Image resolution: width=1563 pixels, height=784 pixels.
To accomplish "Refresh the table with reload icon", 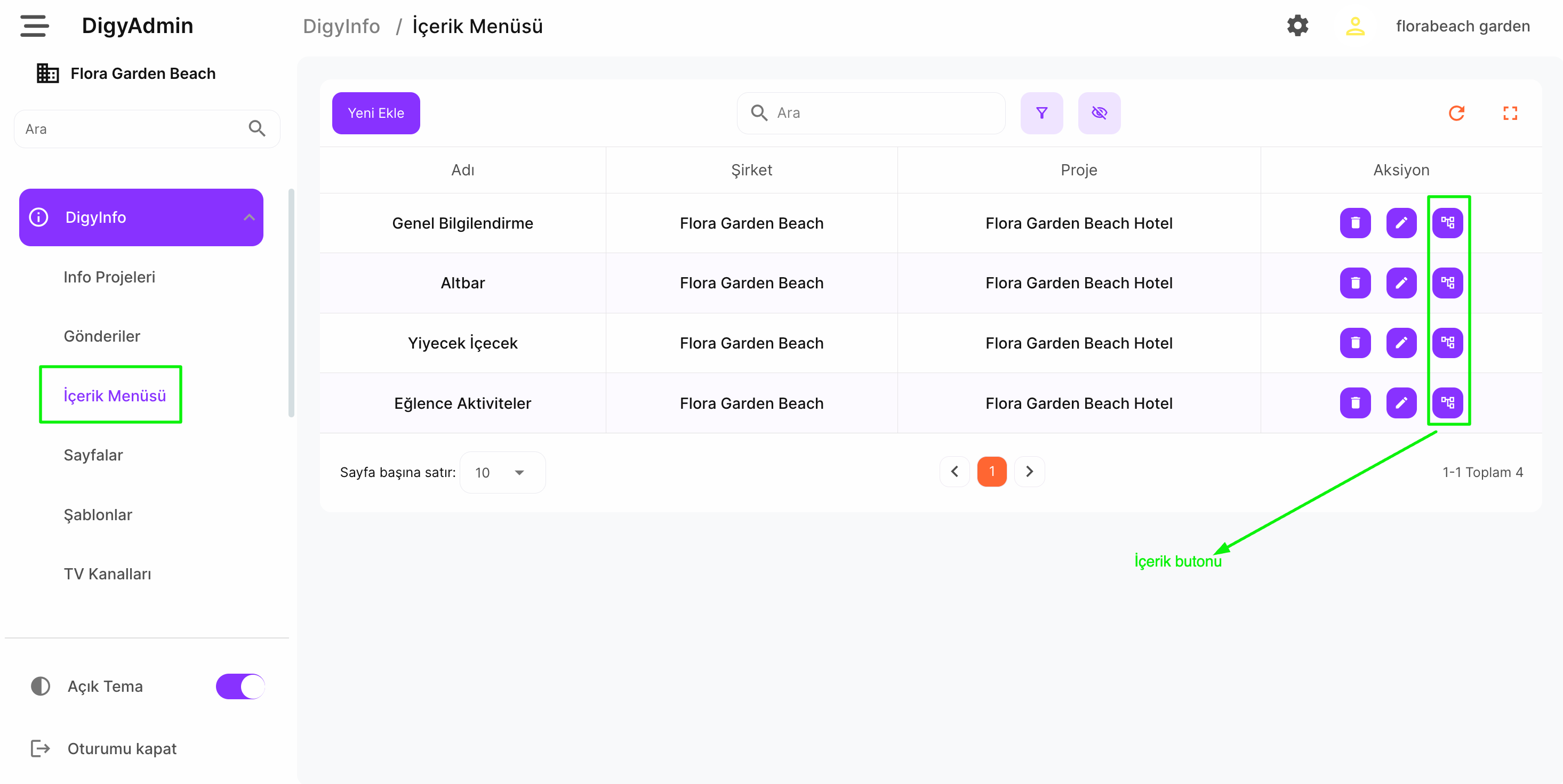I will point(1456,114).
